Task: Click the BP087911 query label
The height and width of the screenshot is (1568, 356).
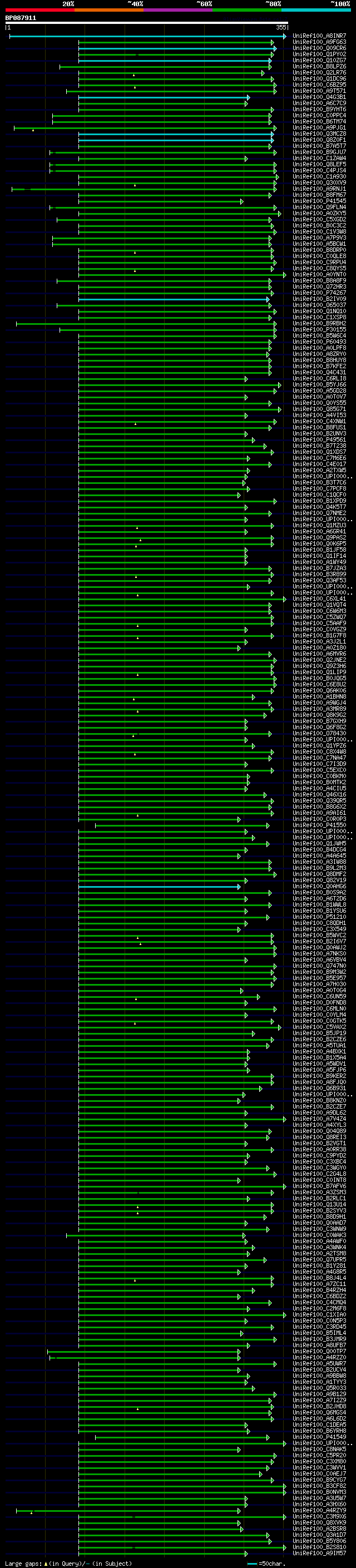Action: pyautogui.click(x=21, y=18)
